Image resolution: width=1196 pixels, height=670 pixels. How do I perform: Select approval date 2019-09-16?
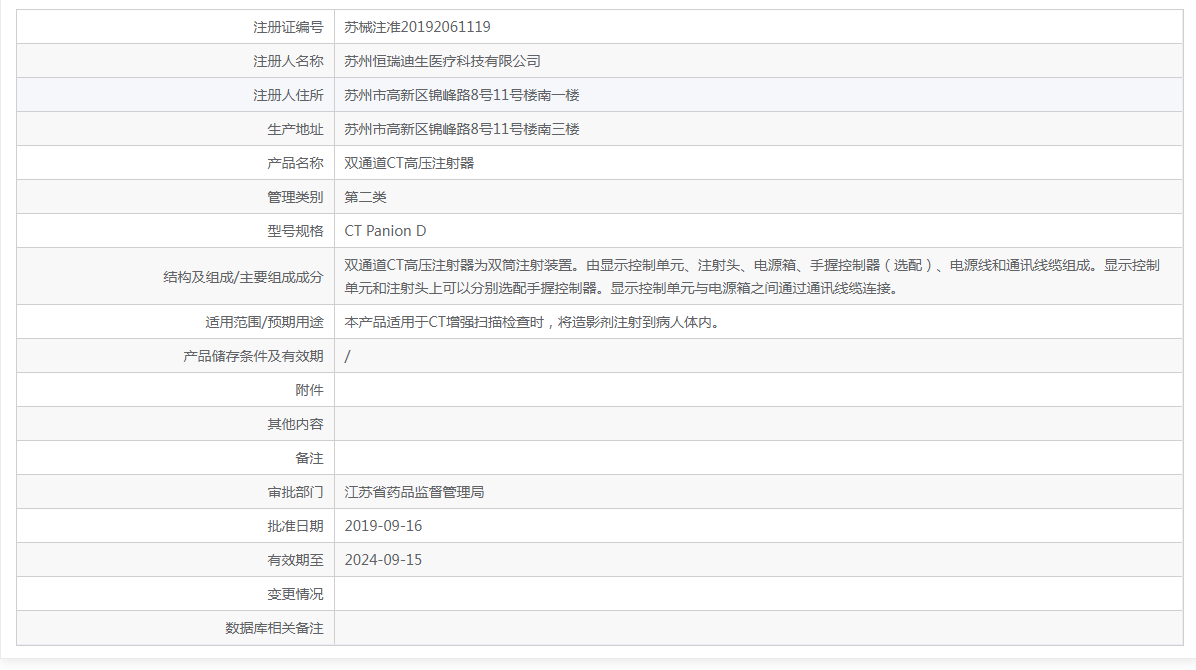click(383, 527)
